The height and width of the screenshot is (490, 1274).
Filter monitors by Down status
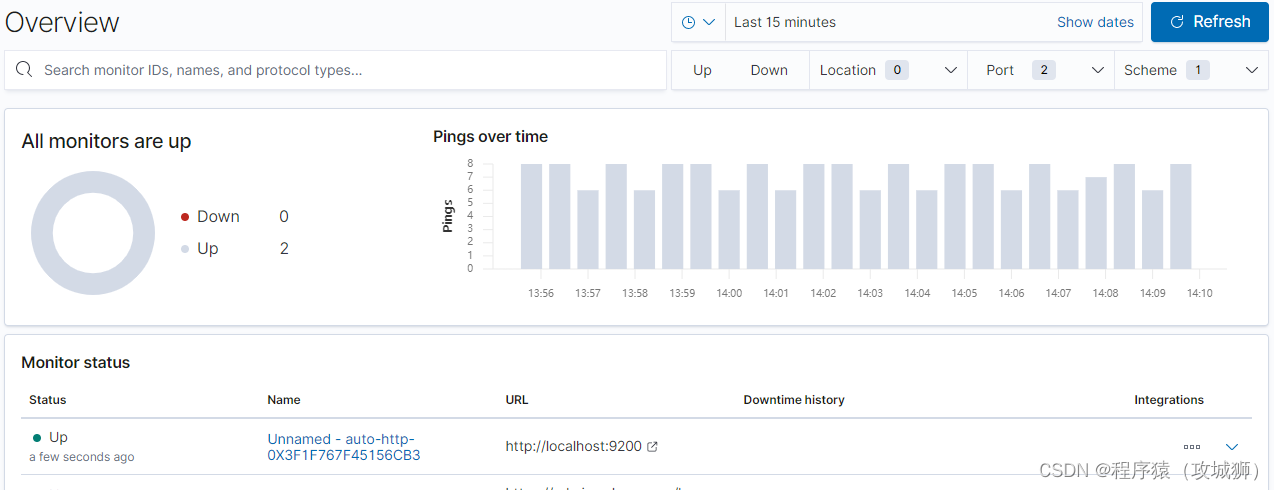click(x=769, y=70)
